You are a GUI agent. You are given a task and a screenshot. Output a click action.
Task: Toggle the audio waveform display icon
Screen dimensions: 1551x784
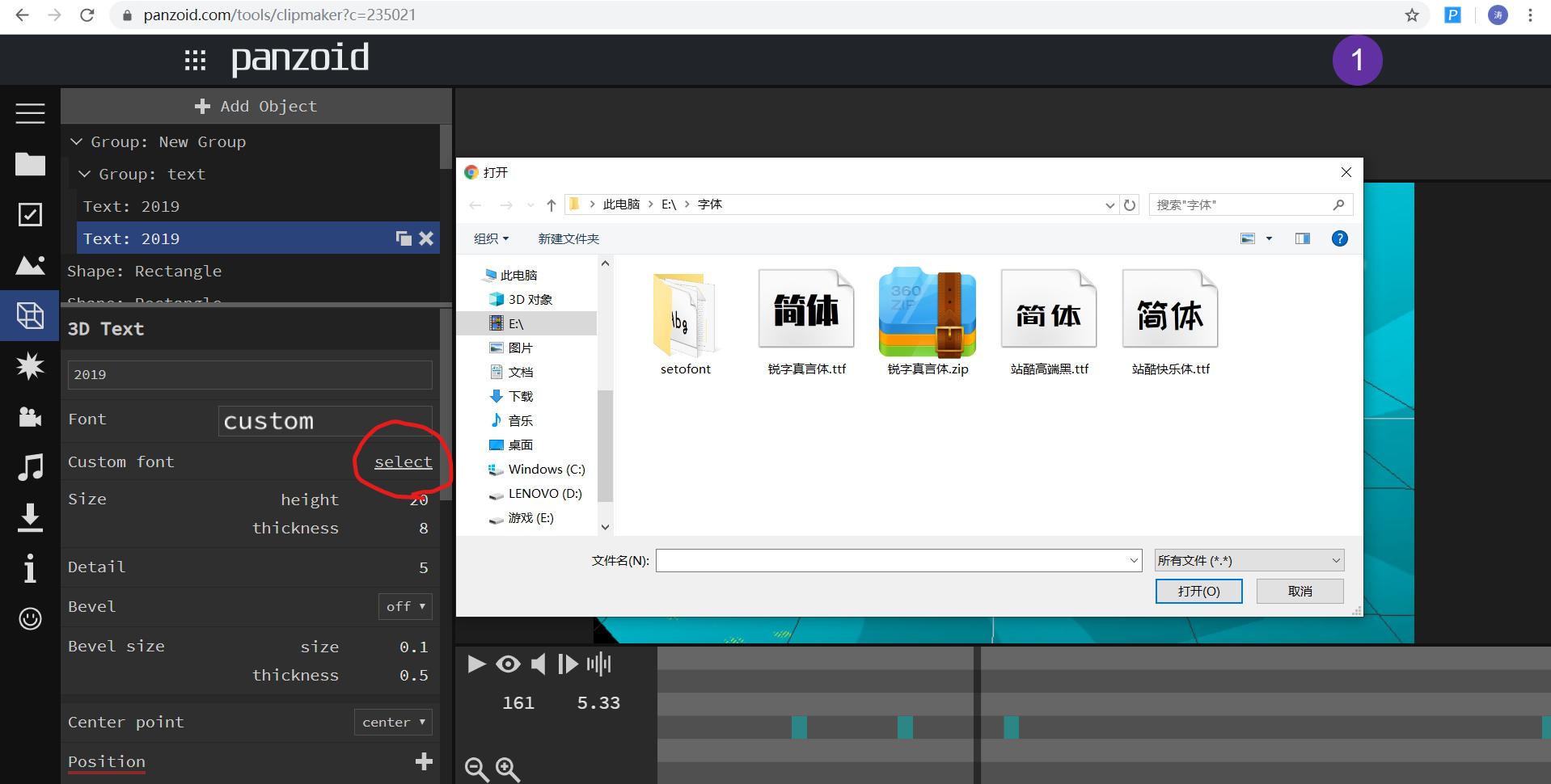[598, 664]
